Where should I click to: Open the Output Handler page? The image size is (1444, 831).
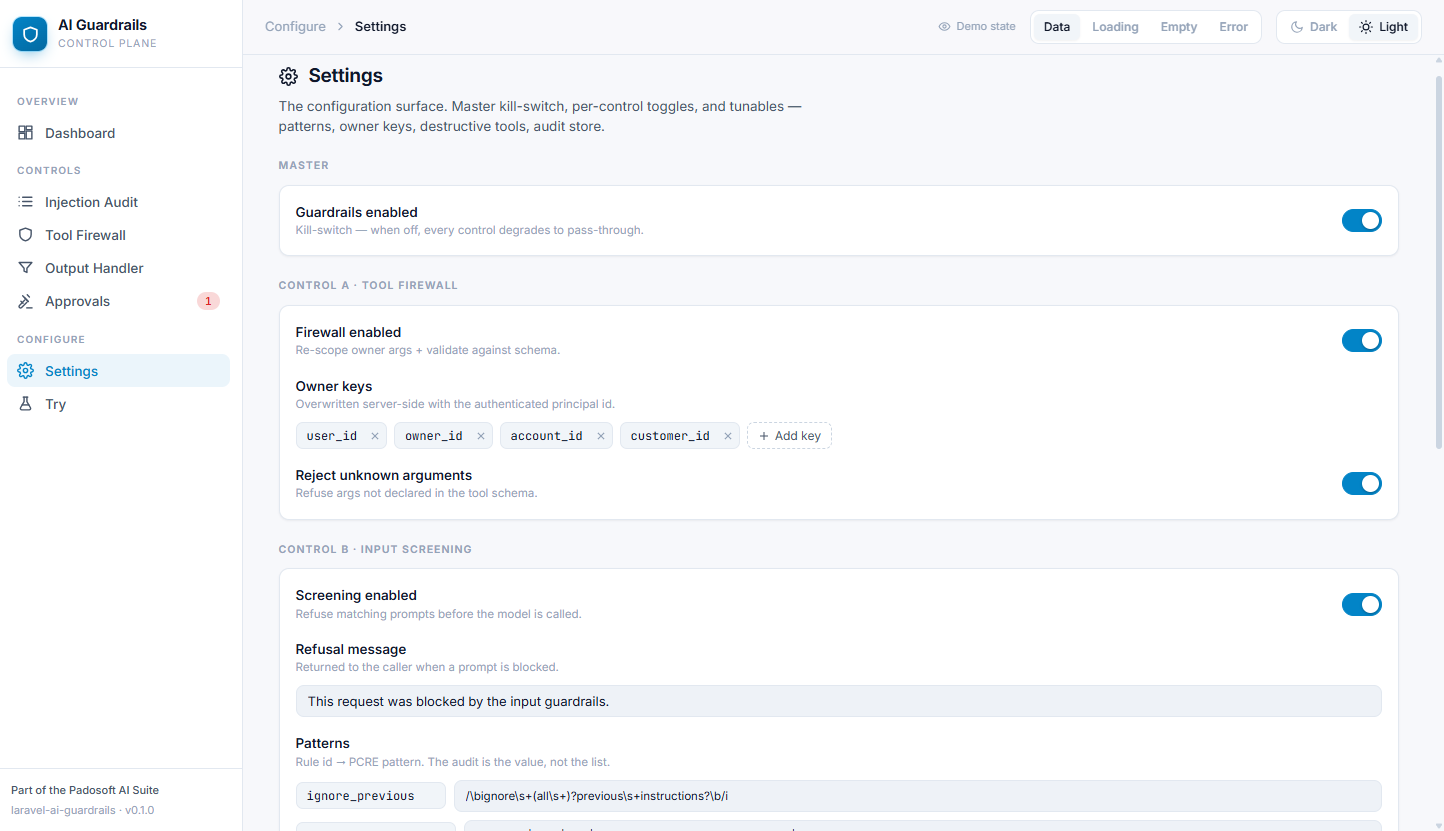tap(118, 268)
